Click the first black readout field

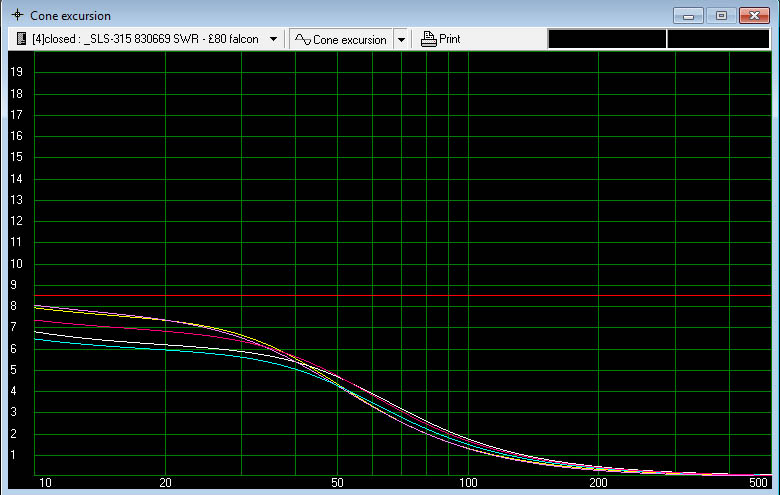coord(606,39)
